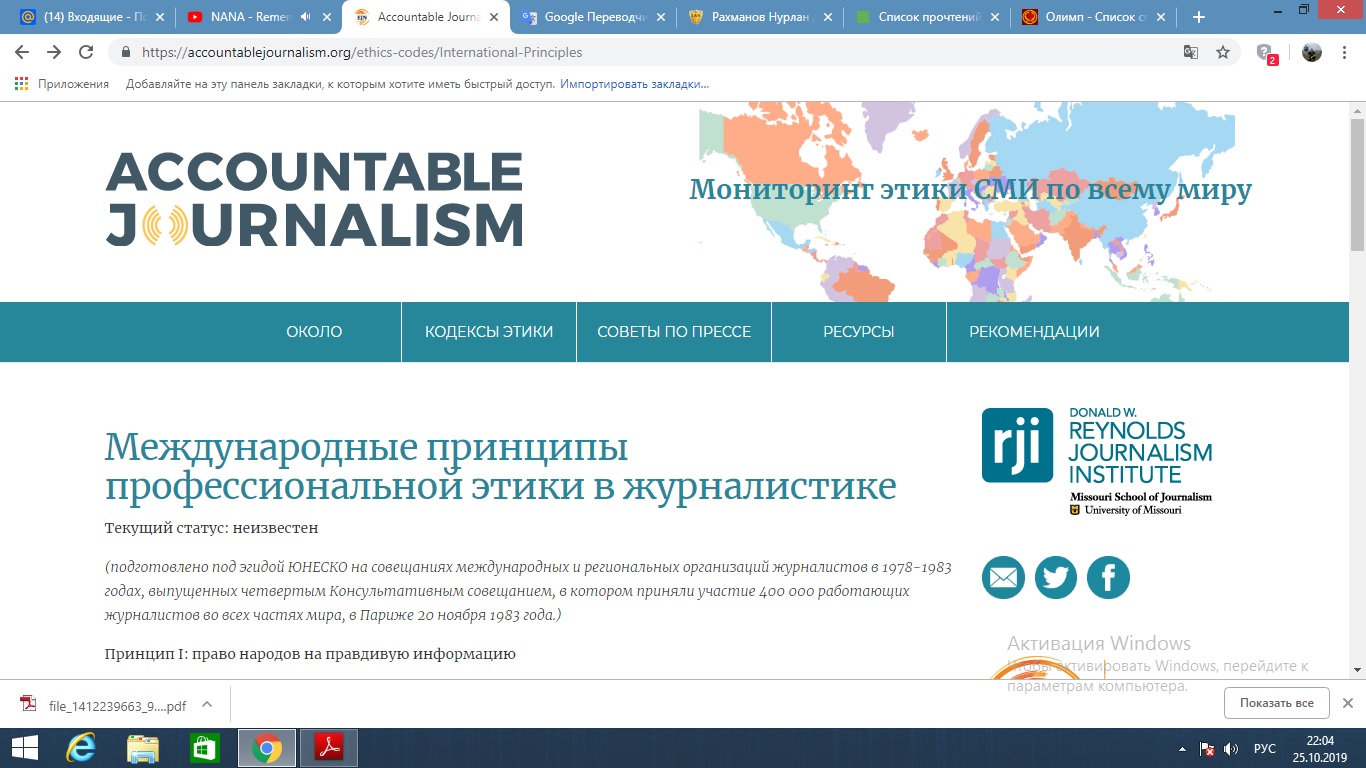Switch to Google Переводчик tab
The image size is (1366, 768).
tap(592, 17)
